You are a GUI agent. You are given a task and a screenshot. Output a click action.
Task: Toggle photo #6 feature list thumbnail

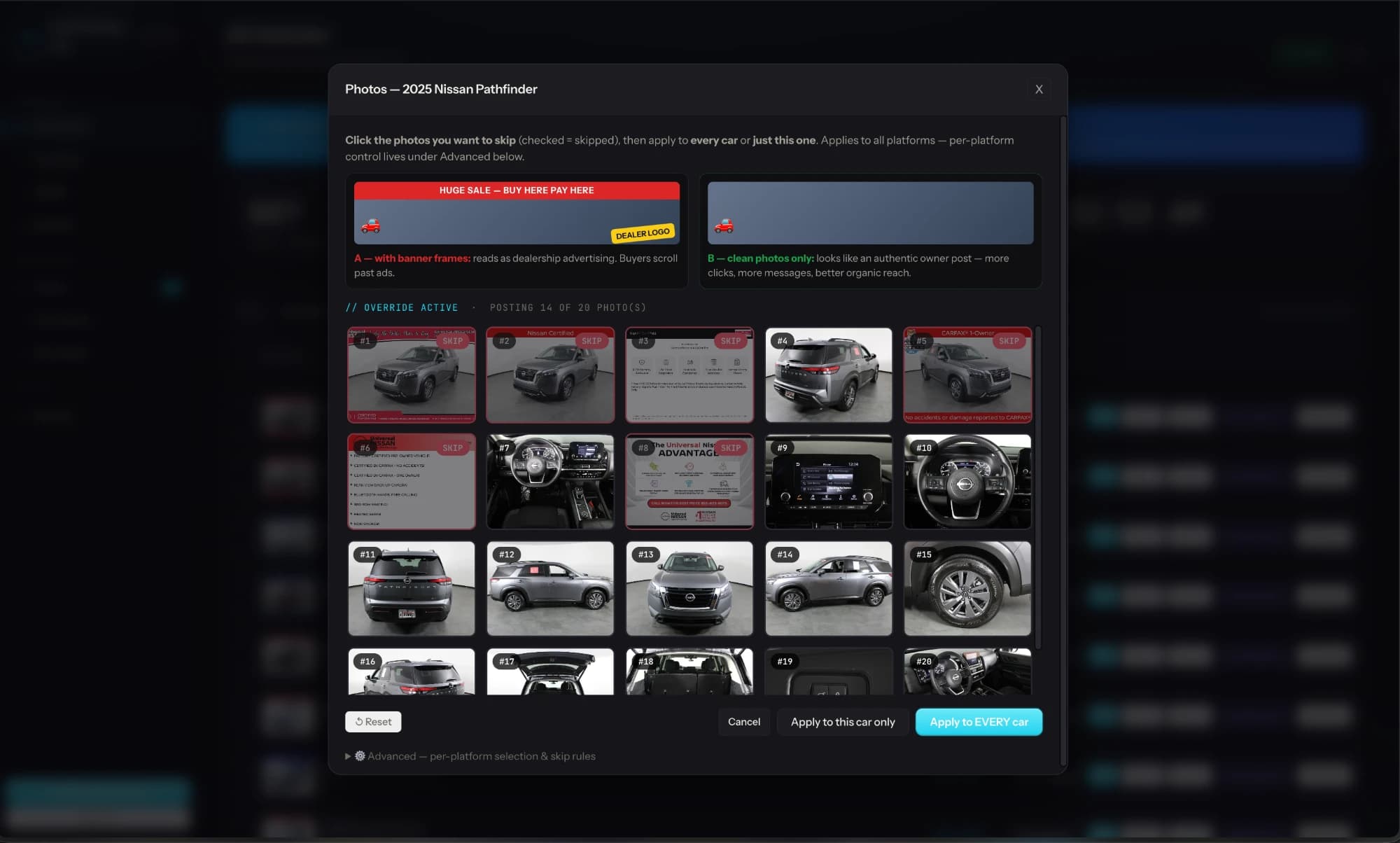click(x=412, y=482)
